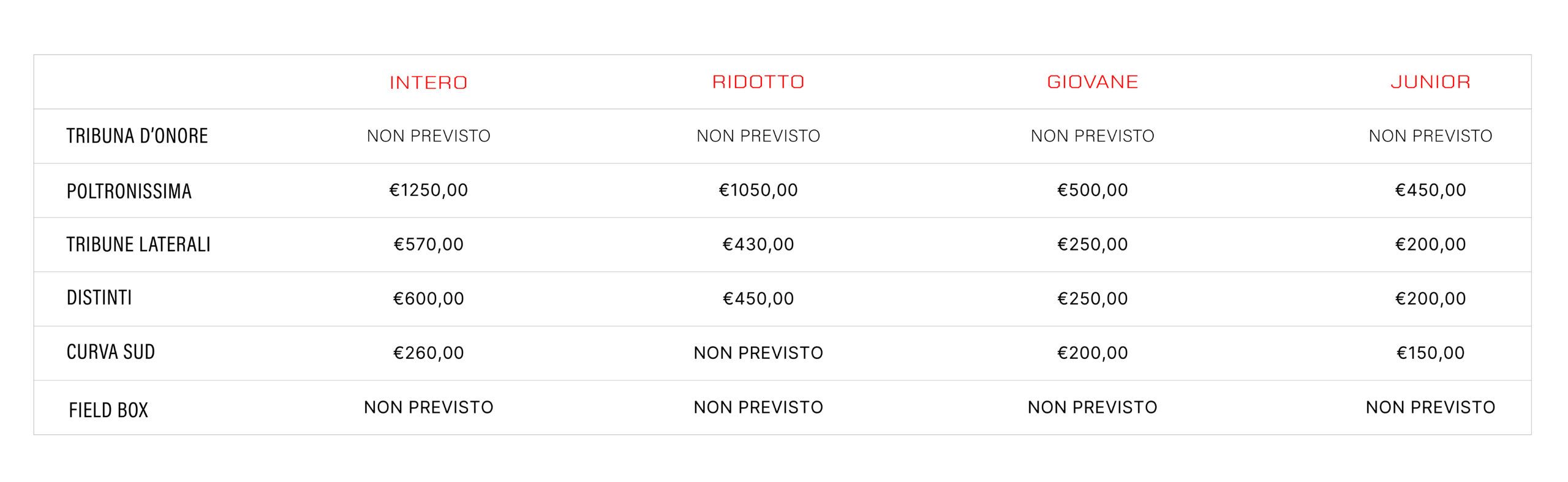This screenshot has width=1568, height=482.
Task: Click Tribune Laterali Intero price €570,00
Action: (428, 244)
